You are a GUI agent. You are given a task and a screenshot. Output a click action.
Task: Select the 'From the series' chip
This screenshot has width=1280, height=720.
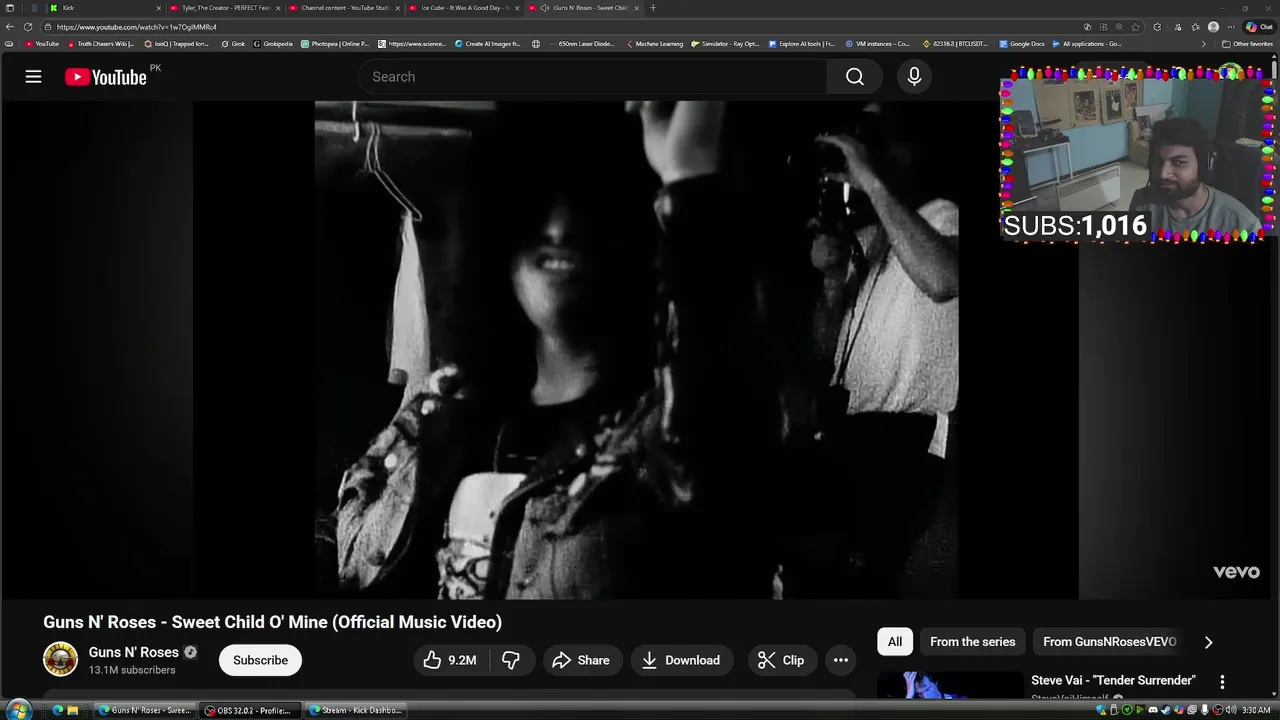972,642
